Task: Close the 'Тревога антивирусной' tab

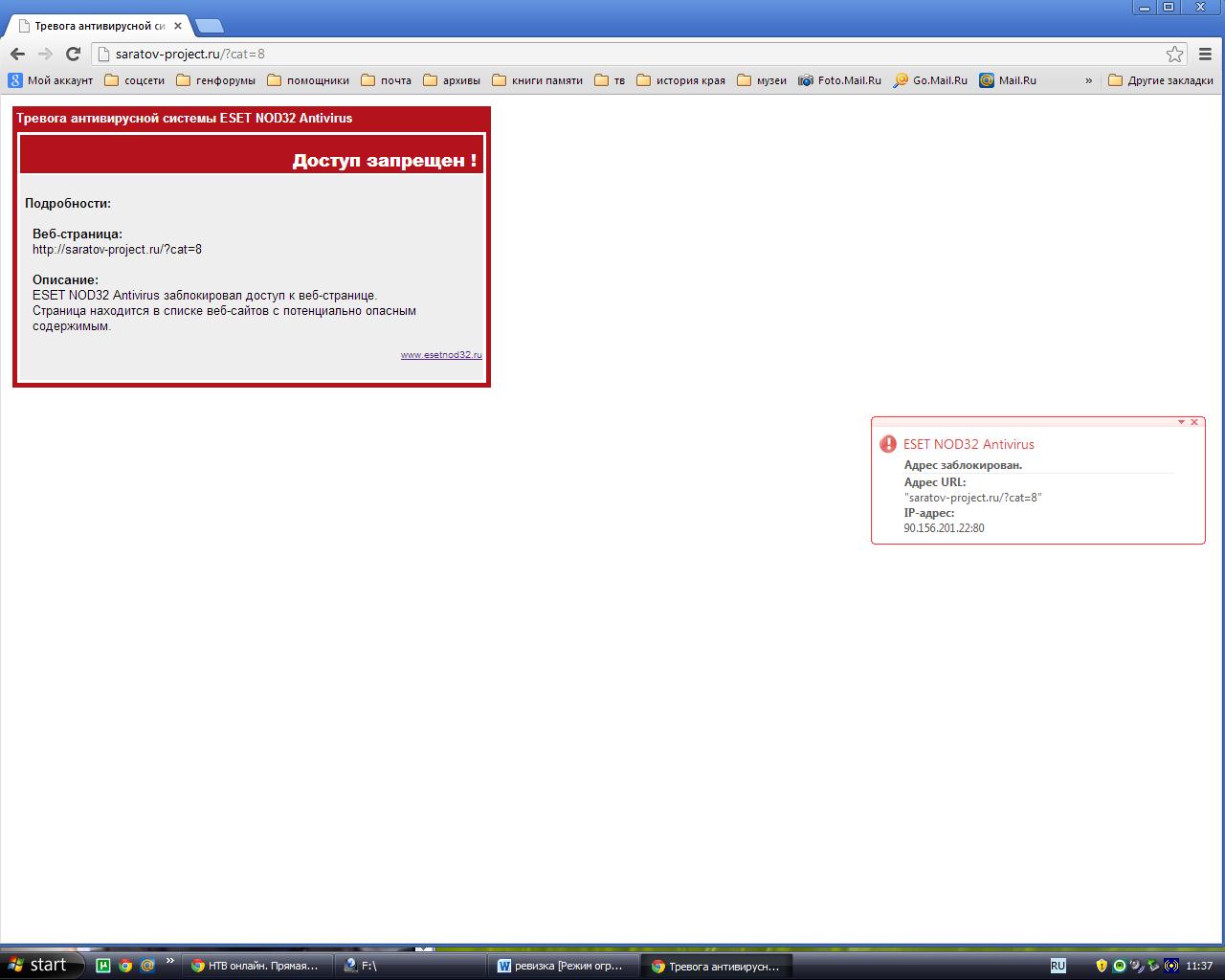Action: 178,26
